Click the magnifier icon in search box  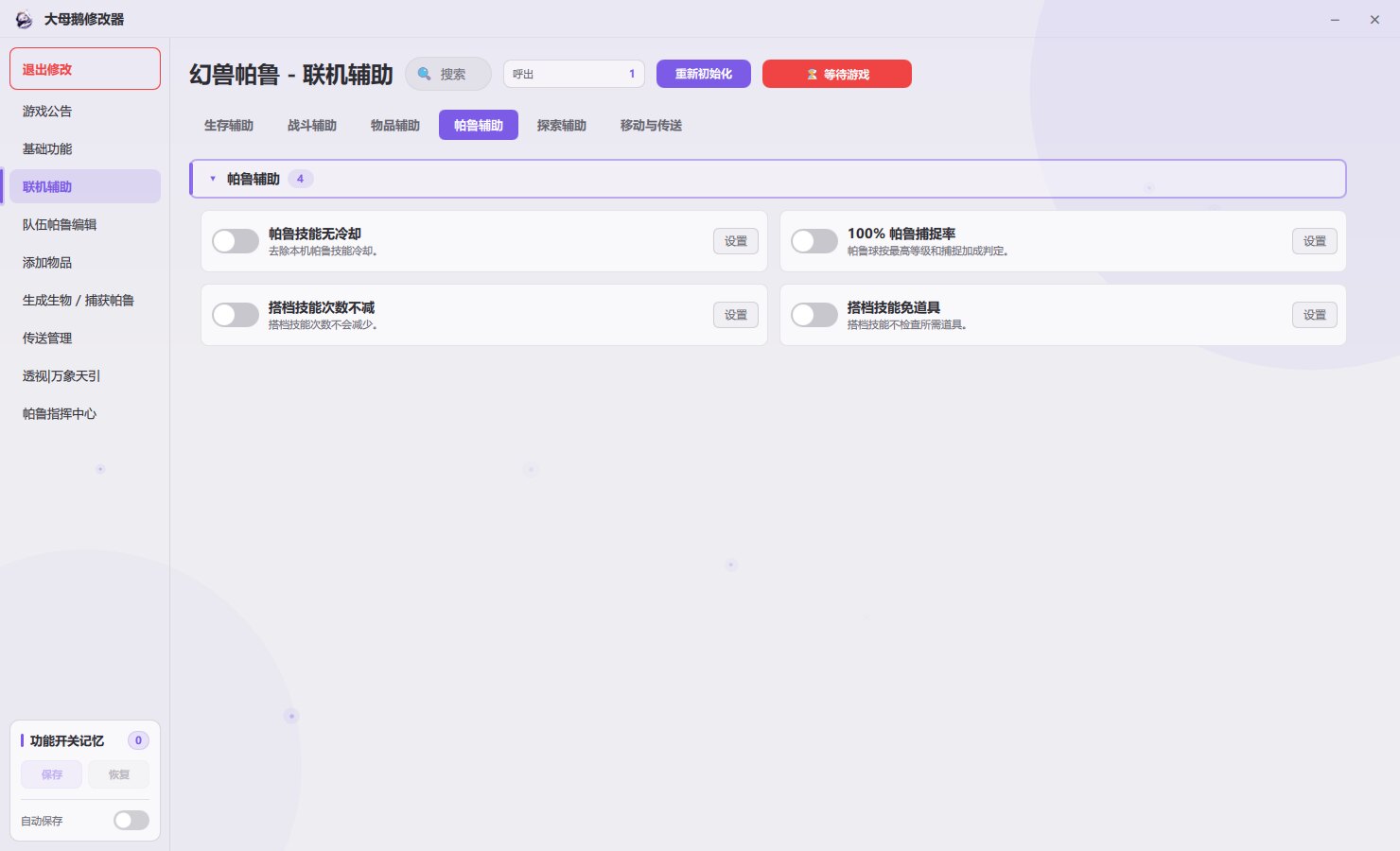pyautogui.click(x=425, y=74)
